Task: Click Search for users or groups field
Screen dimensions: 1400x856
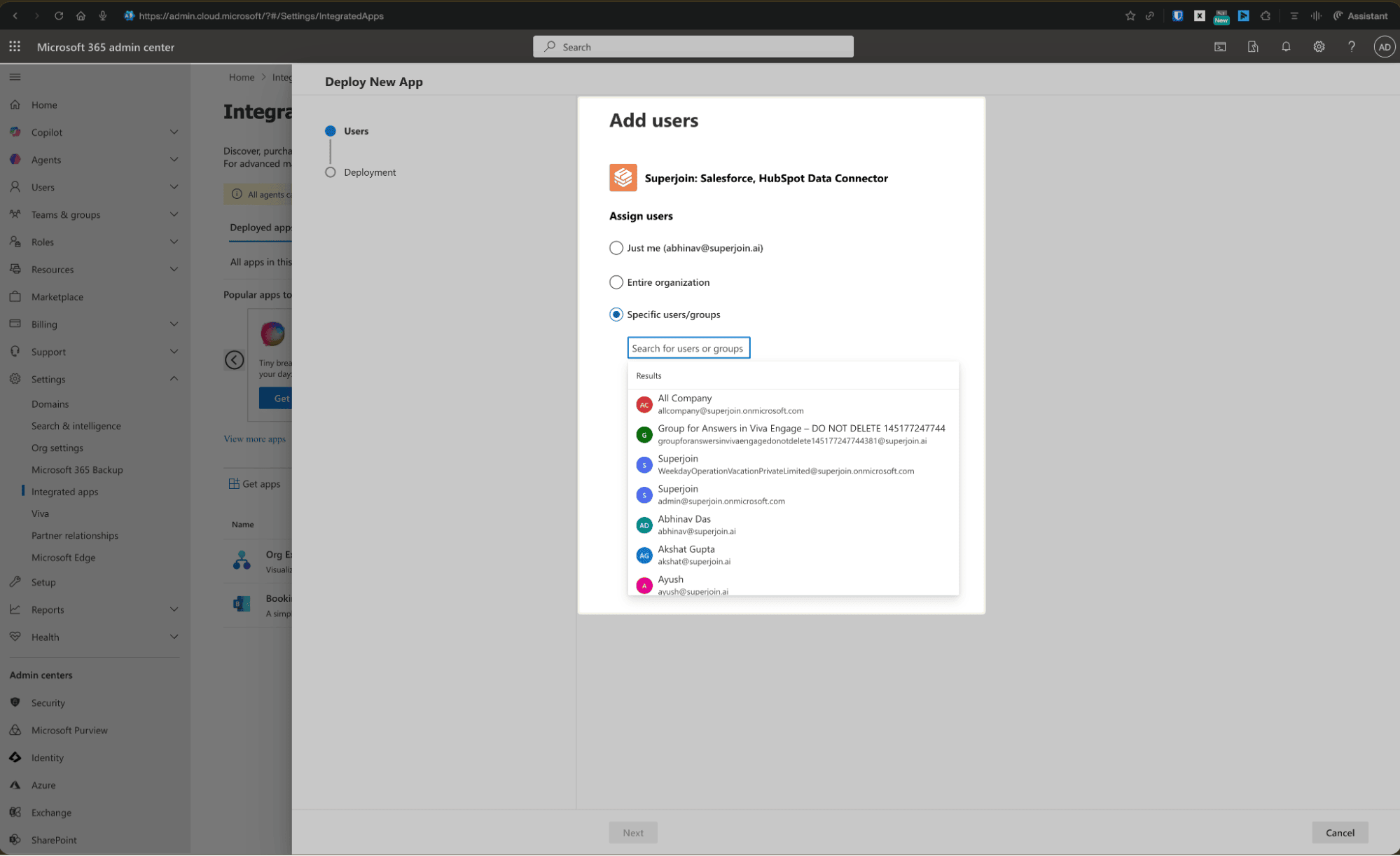Action: coord(688,348)
